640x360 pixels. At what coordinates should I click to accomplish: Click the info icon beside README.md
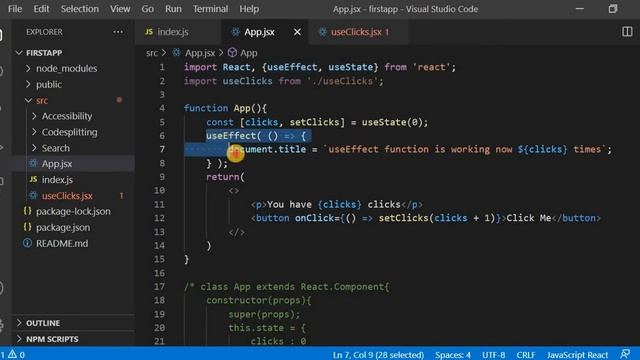27,243
